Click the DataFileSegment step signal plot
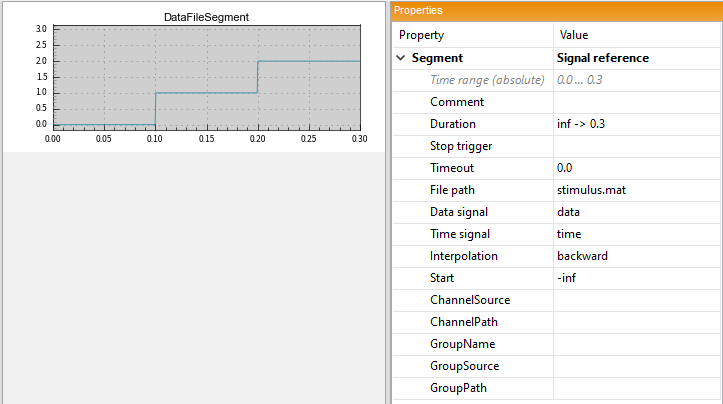Image resolution: width=723 pixels, height=404 pixels. 207,77
